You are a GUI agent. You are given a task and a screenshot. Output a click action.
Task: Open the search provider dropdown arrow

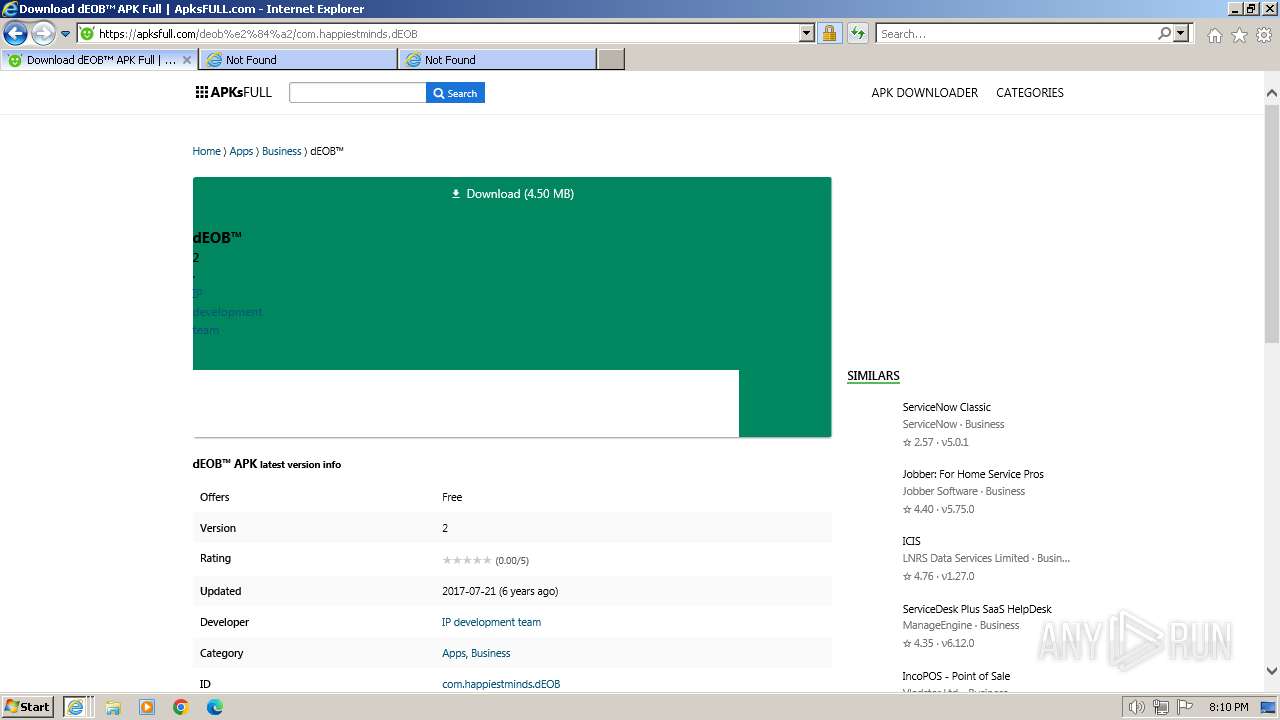(x=1181, y=34)
